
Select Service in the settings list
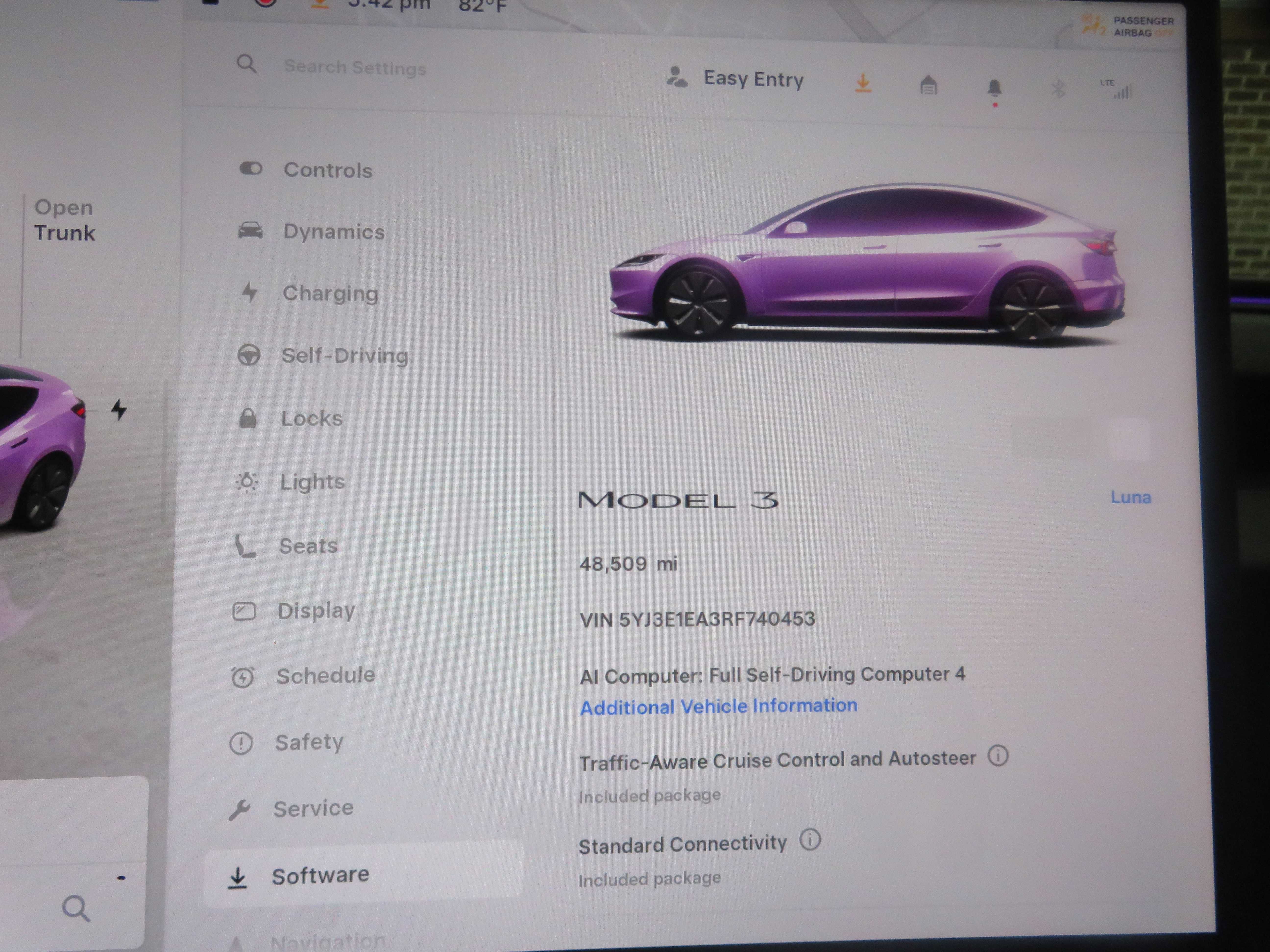click(x=291, y=809)
